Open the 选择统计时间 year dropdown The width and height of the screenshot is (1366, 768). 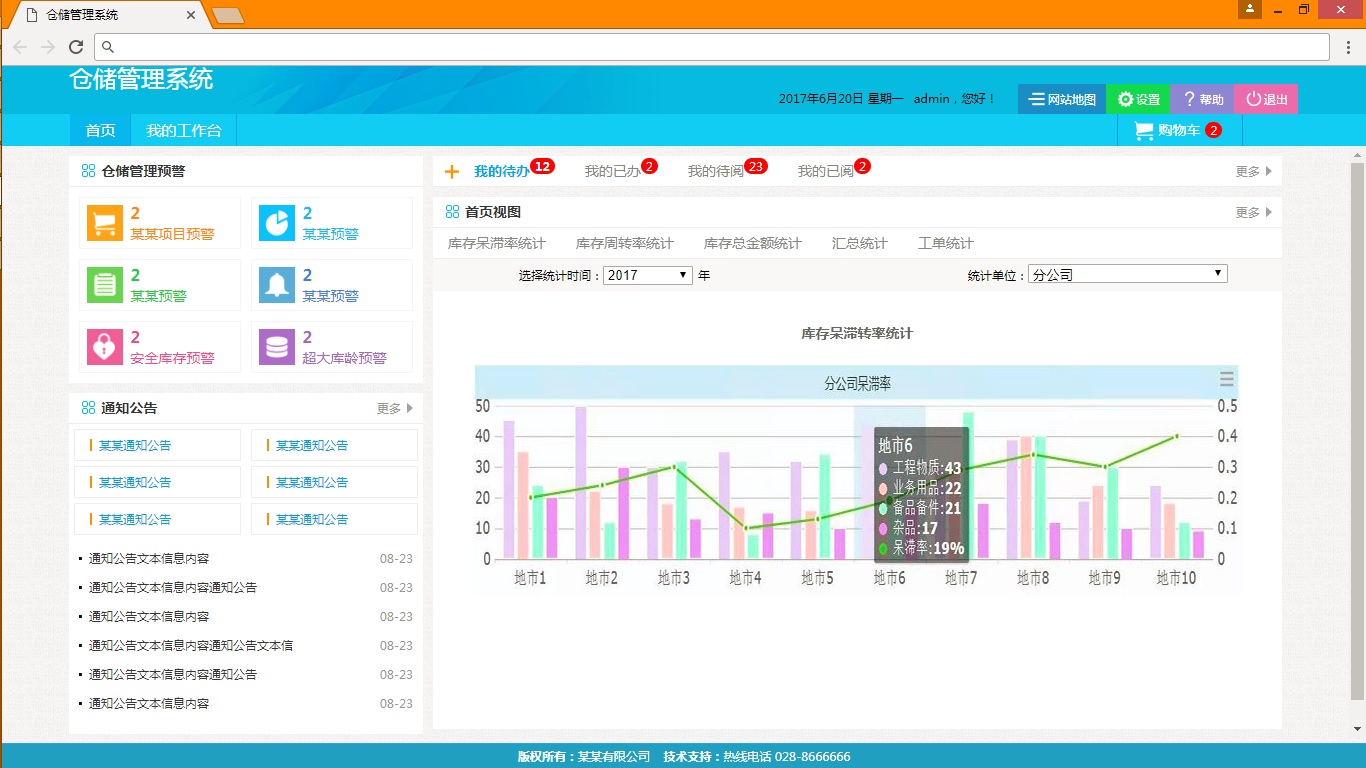tap(647, 275)
